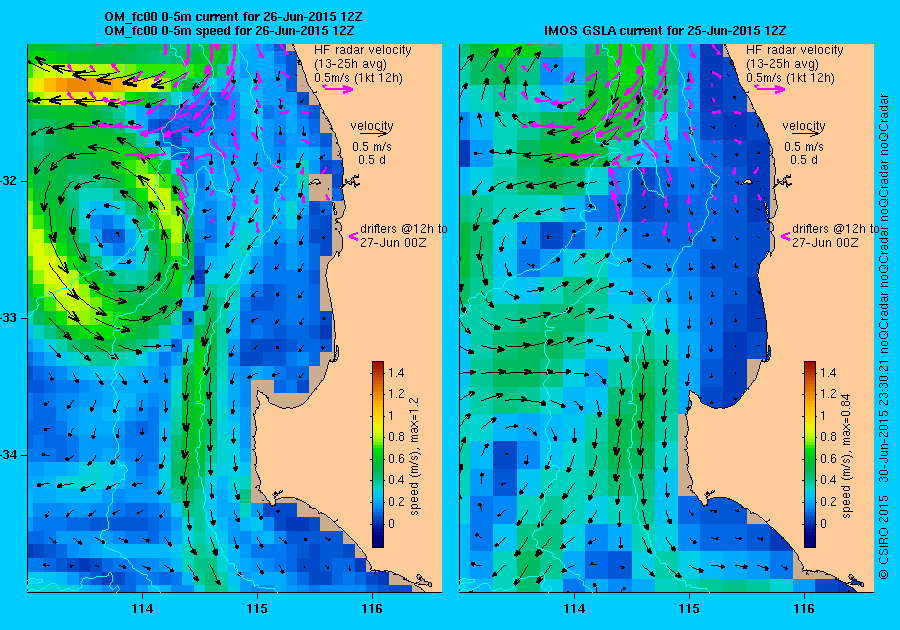Click the magenta HF radar arrow in right legend
The height and width of the screenshot is (630, 900).
[770, 88]
